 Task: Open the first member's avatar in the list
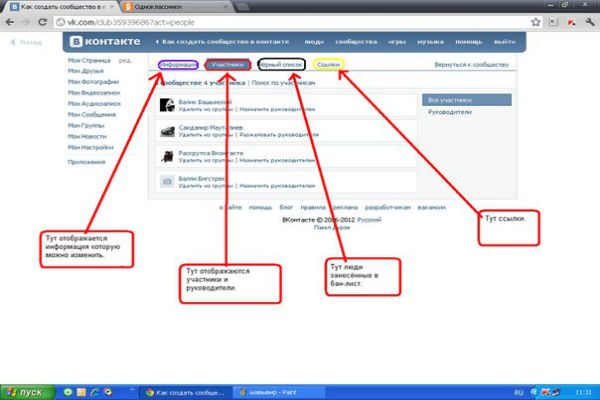tap(167, 105)
